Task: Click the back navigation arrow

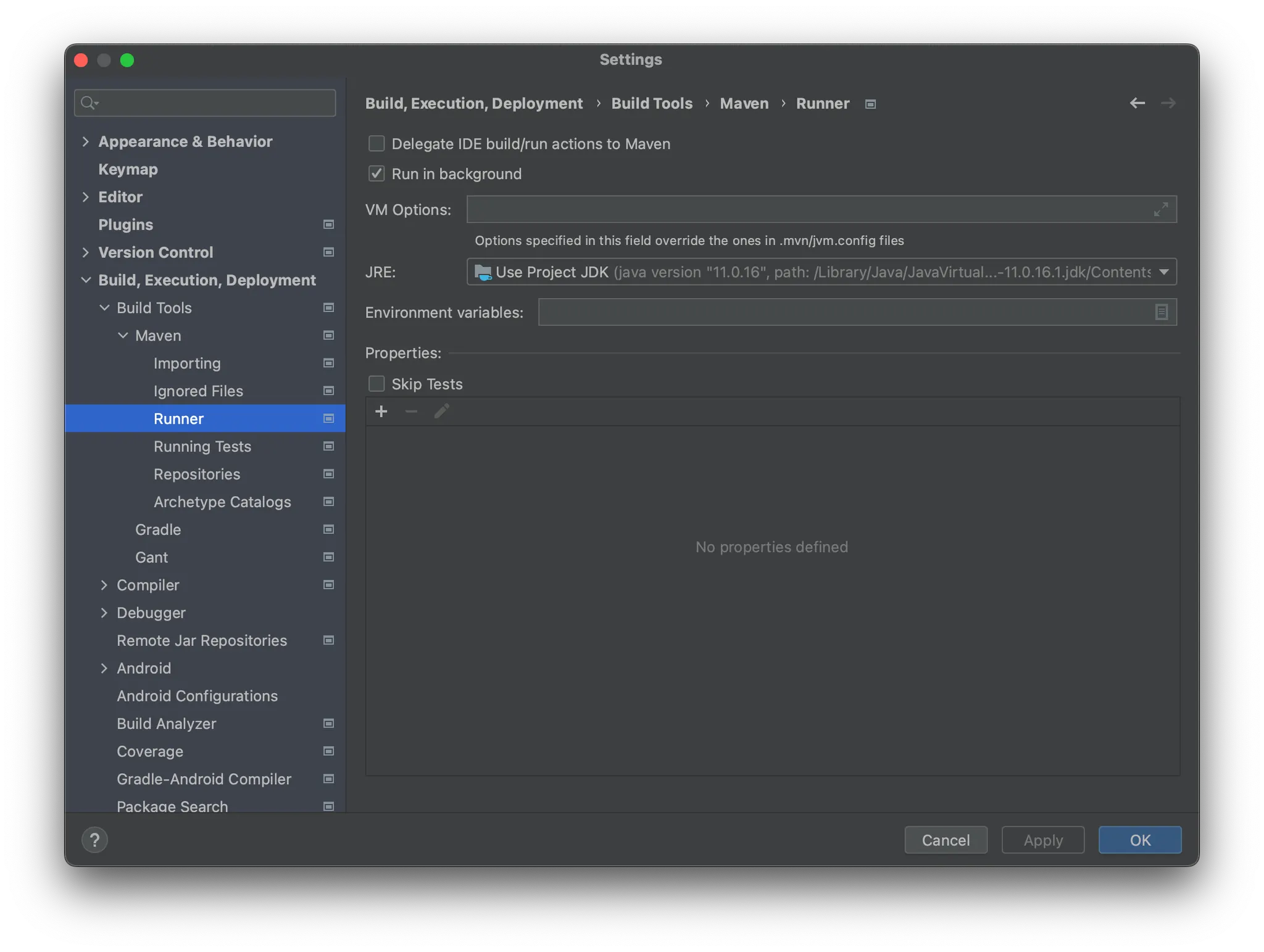Action: (1137, 103)
